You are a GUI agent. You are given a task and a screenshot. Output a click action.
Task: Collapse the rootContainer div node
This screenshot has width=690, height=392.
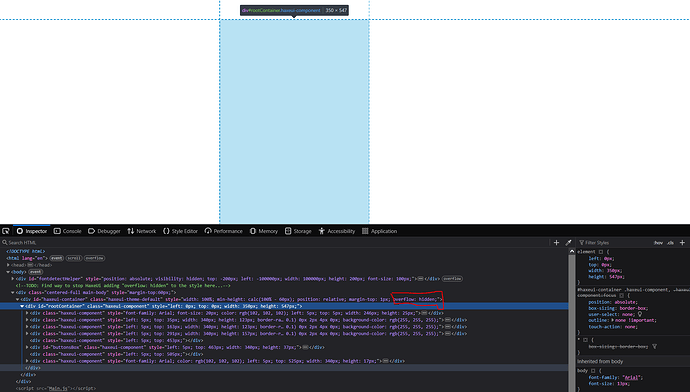point(22,306)
